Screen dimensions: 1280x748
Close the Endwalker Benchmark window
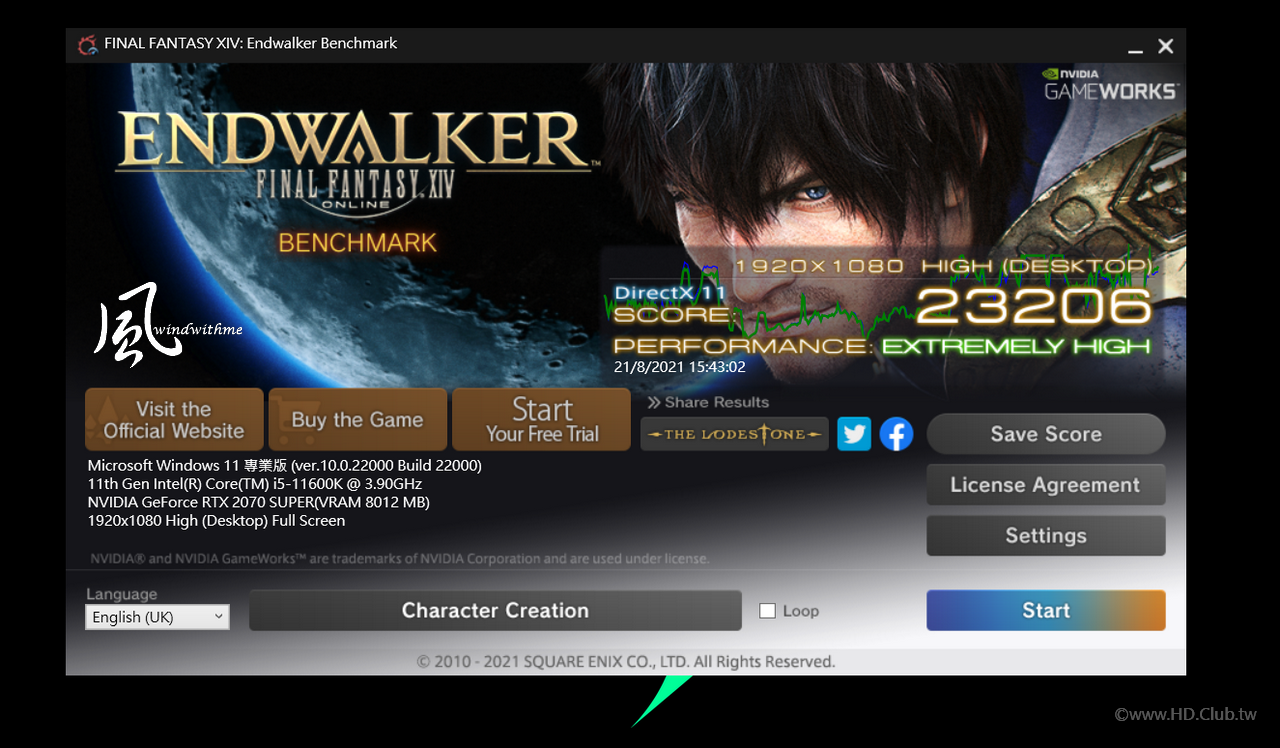click(x=1166, y=46)
